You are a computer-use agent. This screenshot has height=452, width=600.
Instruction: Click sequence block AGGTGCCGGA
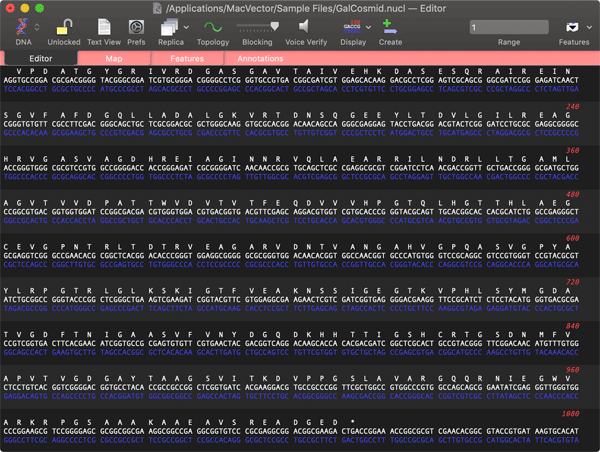coord(26,80)
